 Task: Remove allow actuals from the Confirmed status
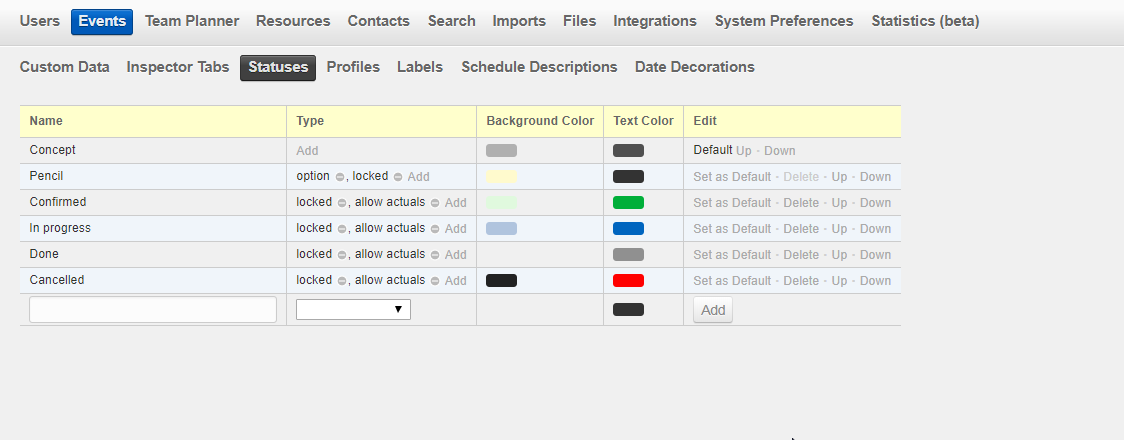435,203
